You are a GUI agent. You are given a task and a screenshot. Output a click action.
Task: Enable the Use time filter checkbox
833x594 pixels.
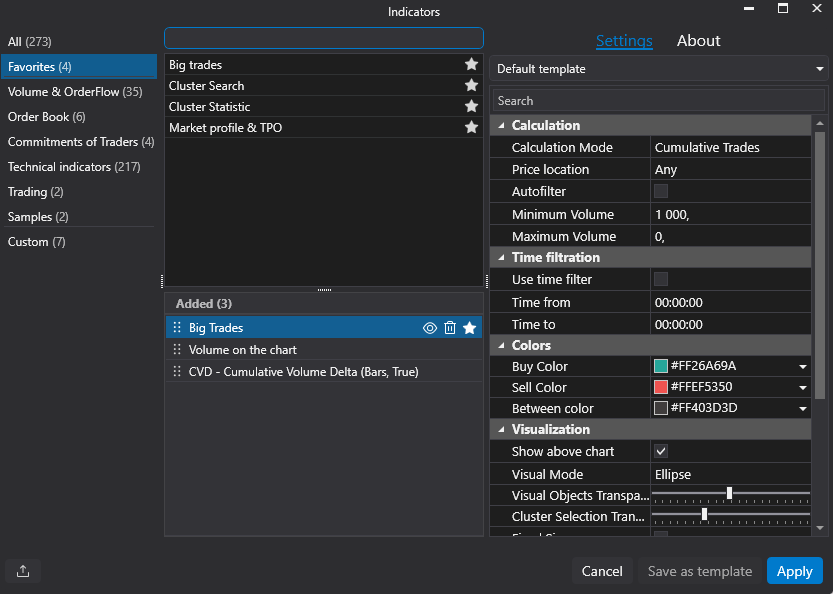[x=661, y=279]
